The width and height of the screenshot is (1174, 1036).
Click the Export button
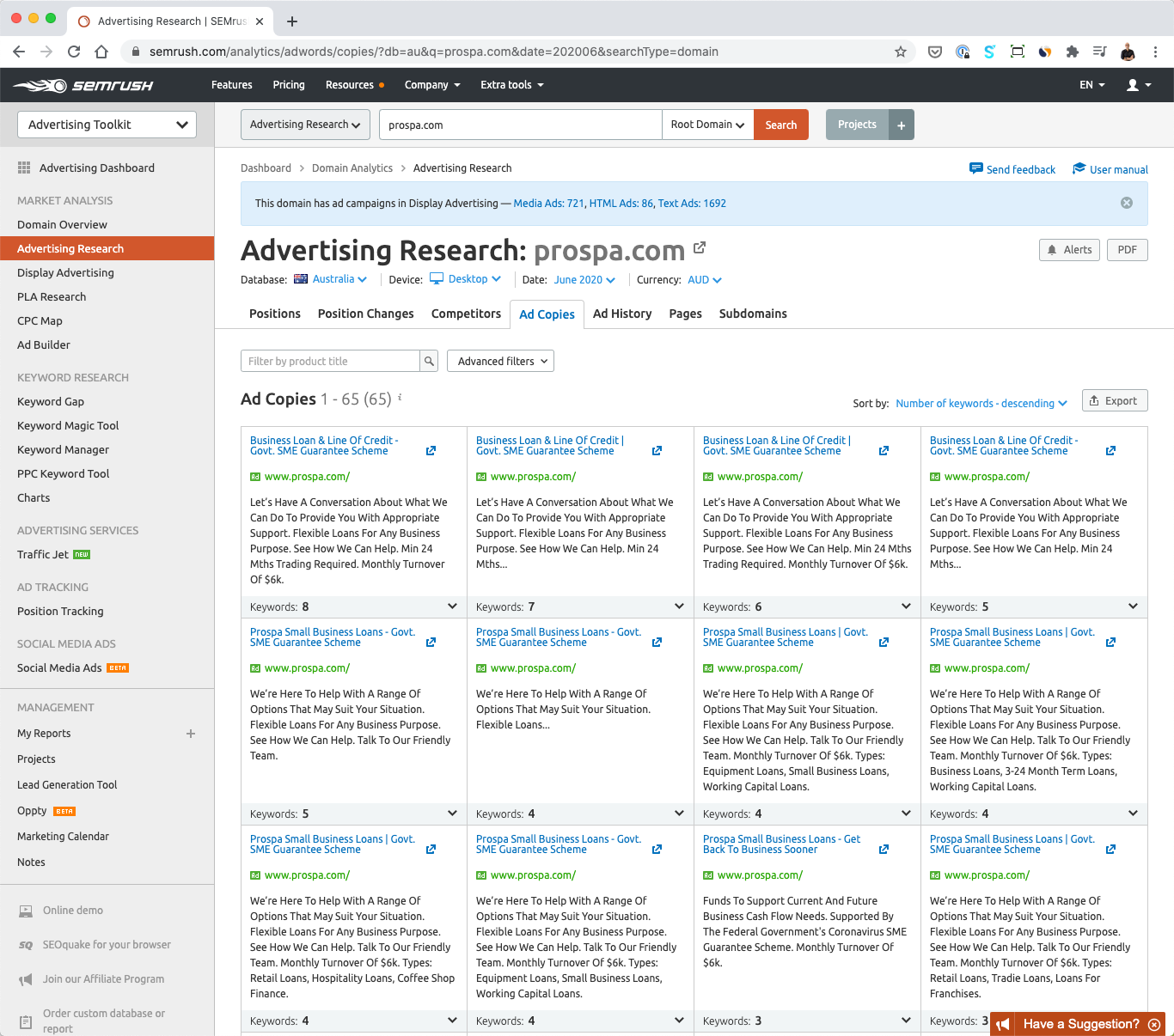tap(1115, 400)
